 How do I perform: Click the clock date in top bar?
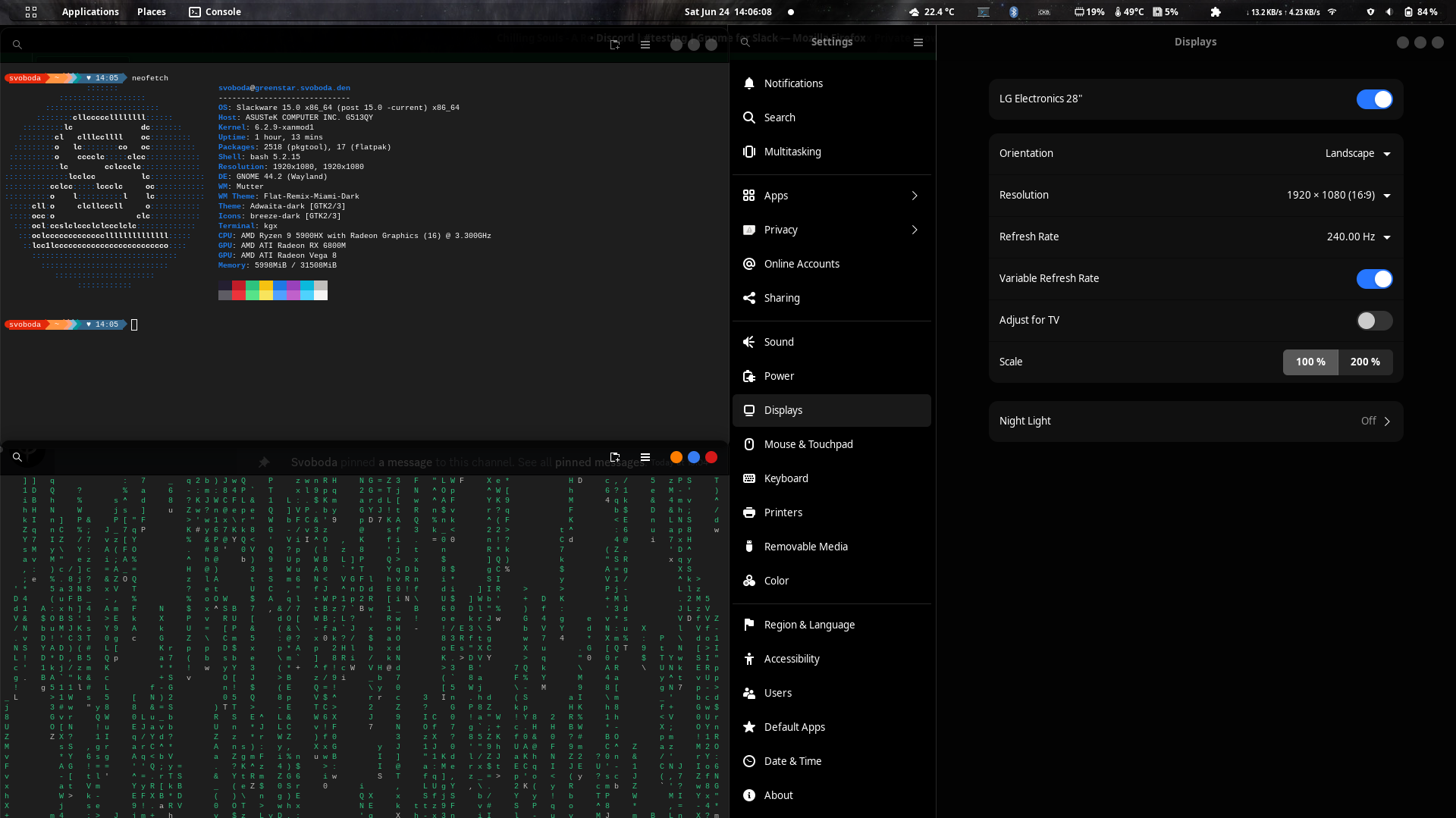pos(727,12)
